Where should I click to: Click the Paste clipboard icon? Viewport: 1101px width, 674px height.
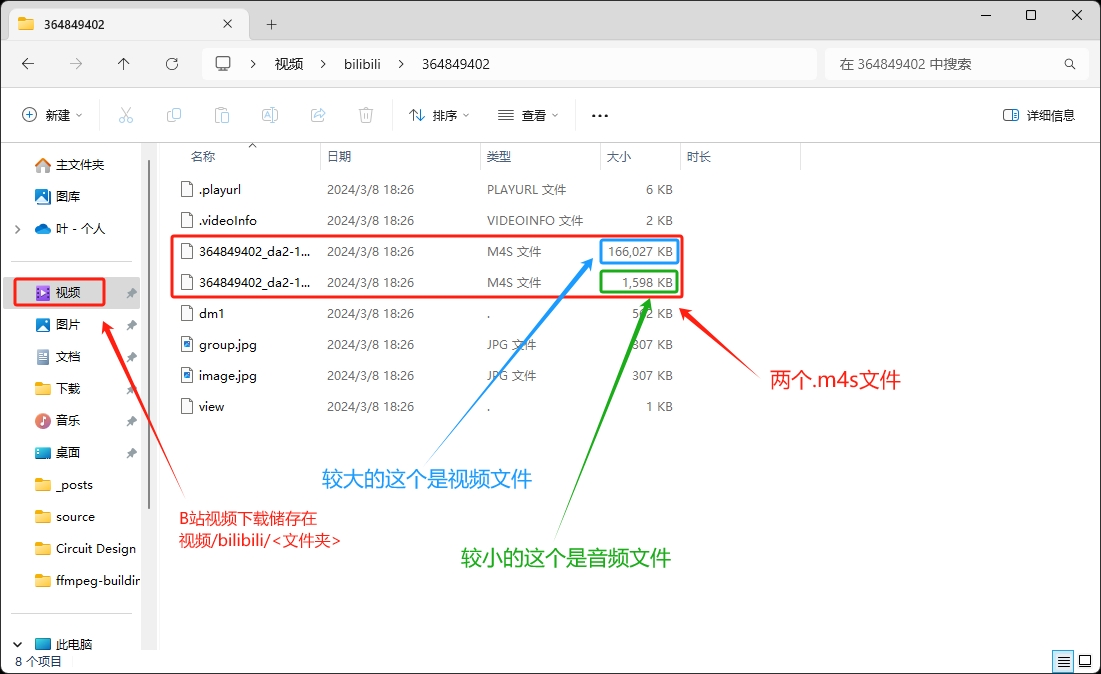tap(222, 115)
